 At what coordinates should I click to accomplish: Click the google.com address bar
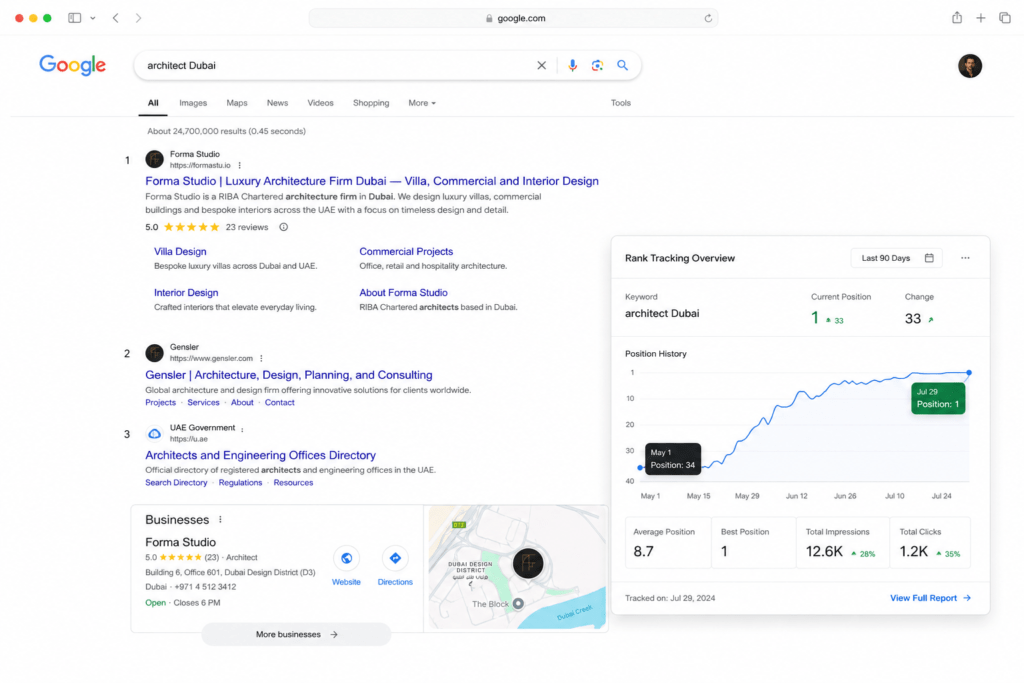point(513,18)
